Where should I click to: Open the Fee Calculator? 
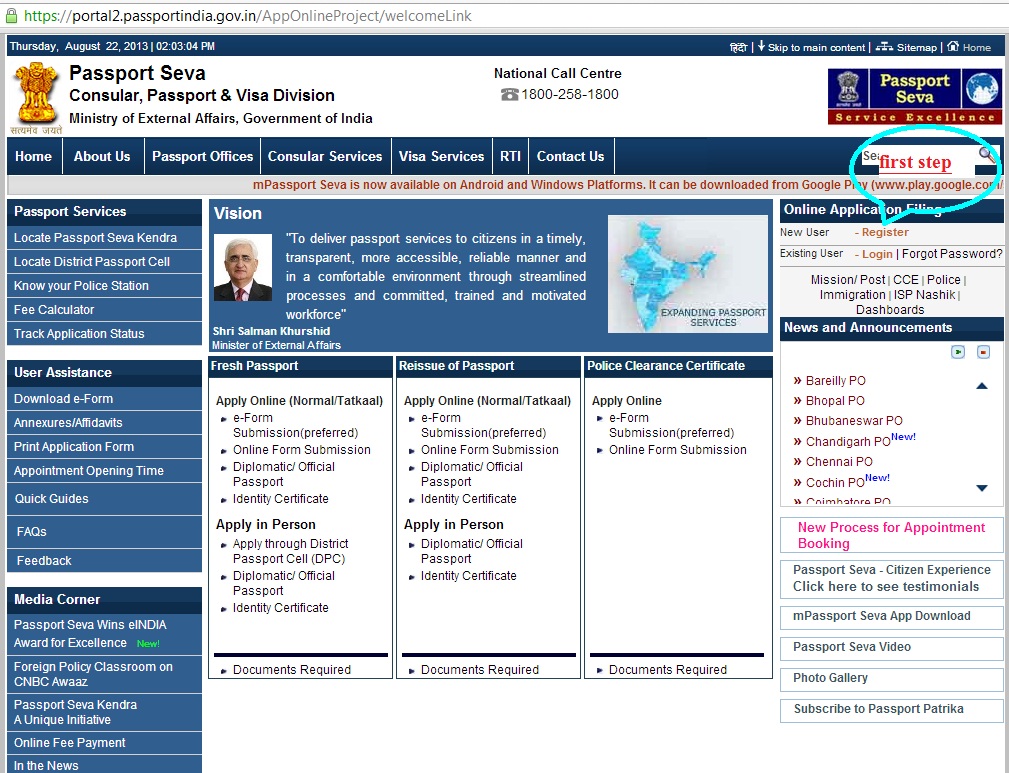tap(104, 310)
